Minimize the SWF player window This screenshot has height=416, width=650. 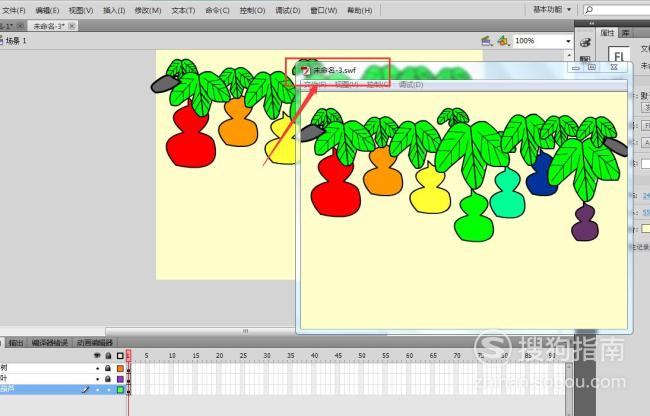tap(575, 68)
